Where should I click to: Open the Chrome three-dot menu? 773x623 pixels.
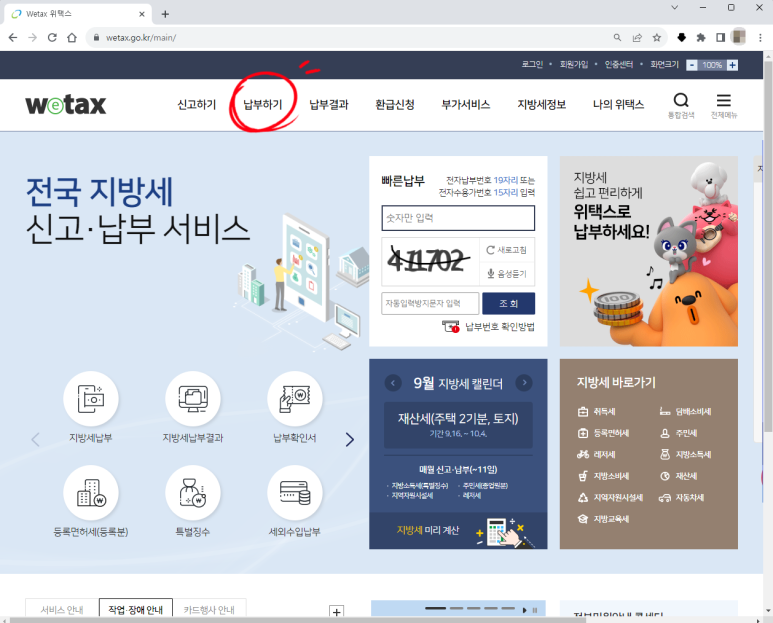point(760,37)
